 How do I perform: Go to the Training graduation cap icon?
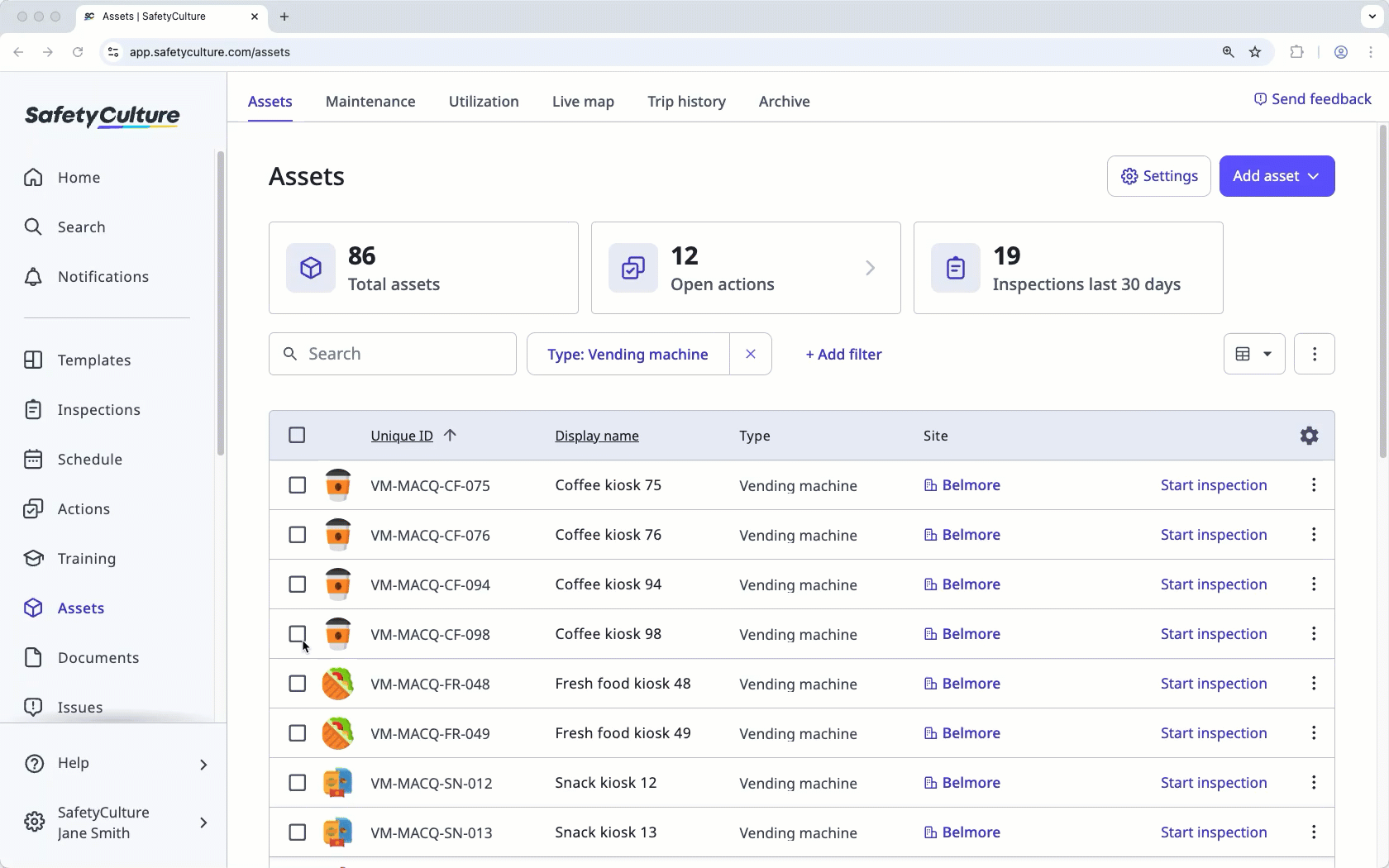pyautogui.click(x=33, y=558)
